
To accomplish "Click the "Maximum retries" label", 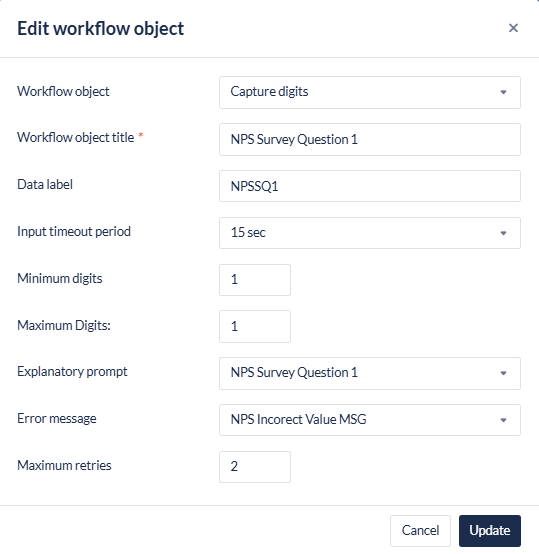I will (x=64, y=465).
